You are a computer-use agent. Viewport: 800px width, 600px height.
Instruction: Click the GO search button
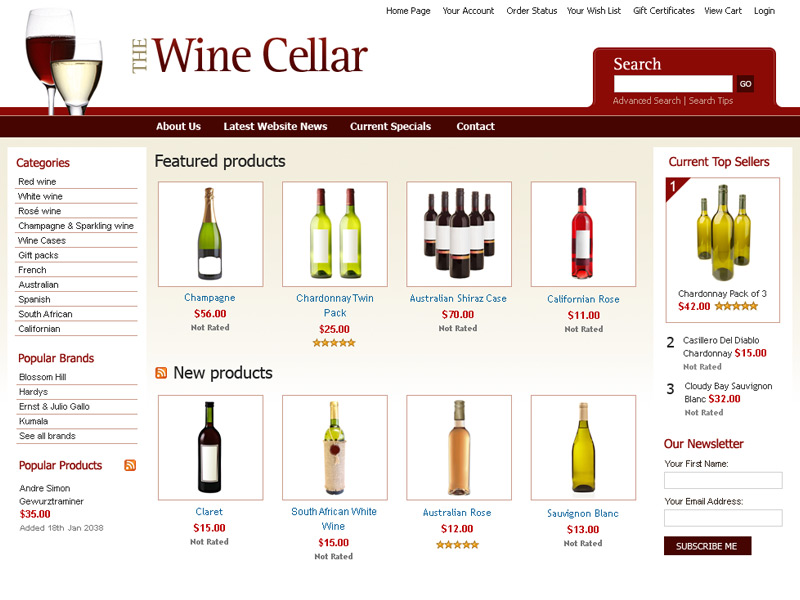[x=745, y=84]
